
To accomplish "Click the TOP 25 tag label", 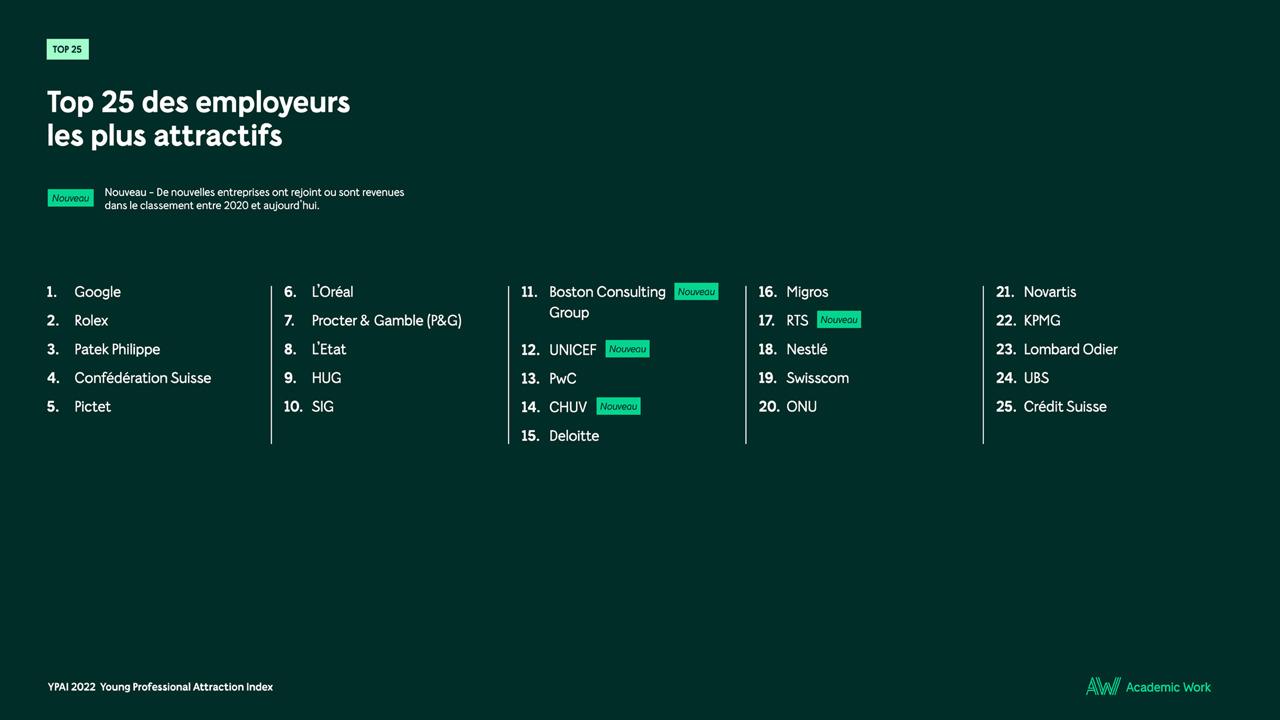I will (67, 49).
